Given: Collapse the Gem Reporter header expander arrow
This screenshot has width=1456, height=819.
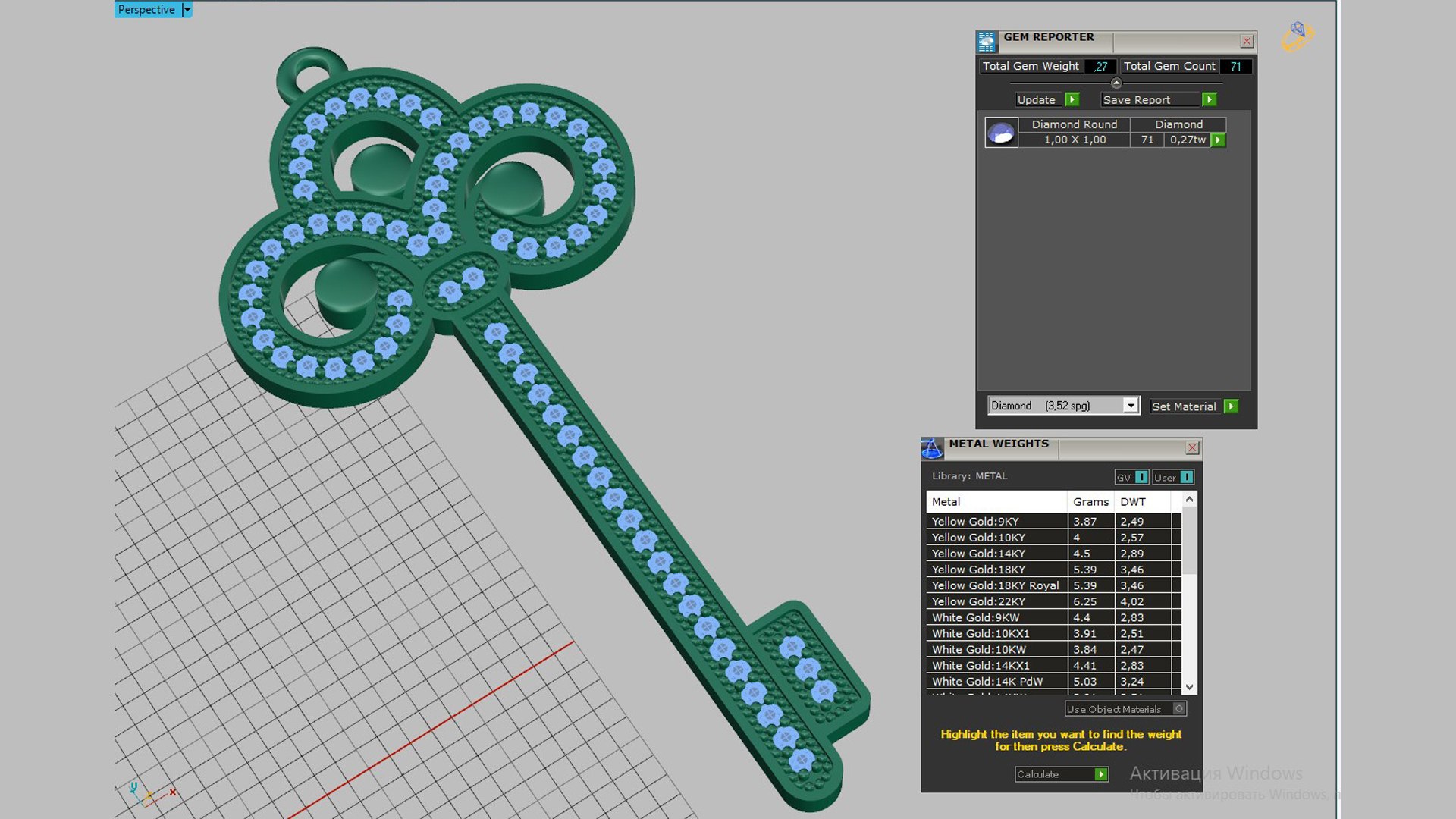Looking at the screenshot, I should pos(1116,83).
